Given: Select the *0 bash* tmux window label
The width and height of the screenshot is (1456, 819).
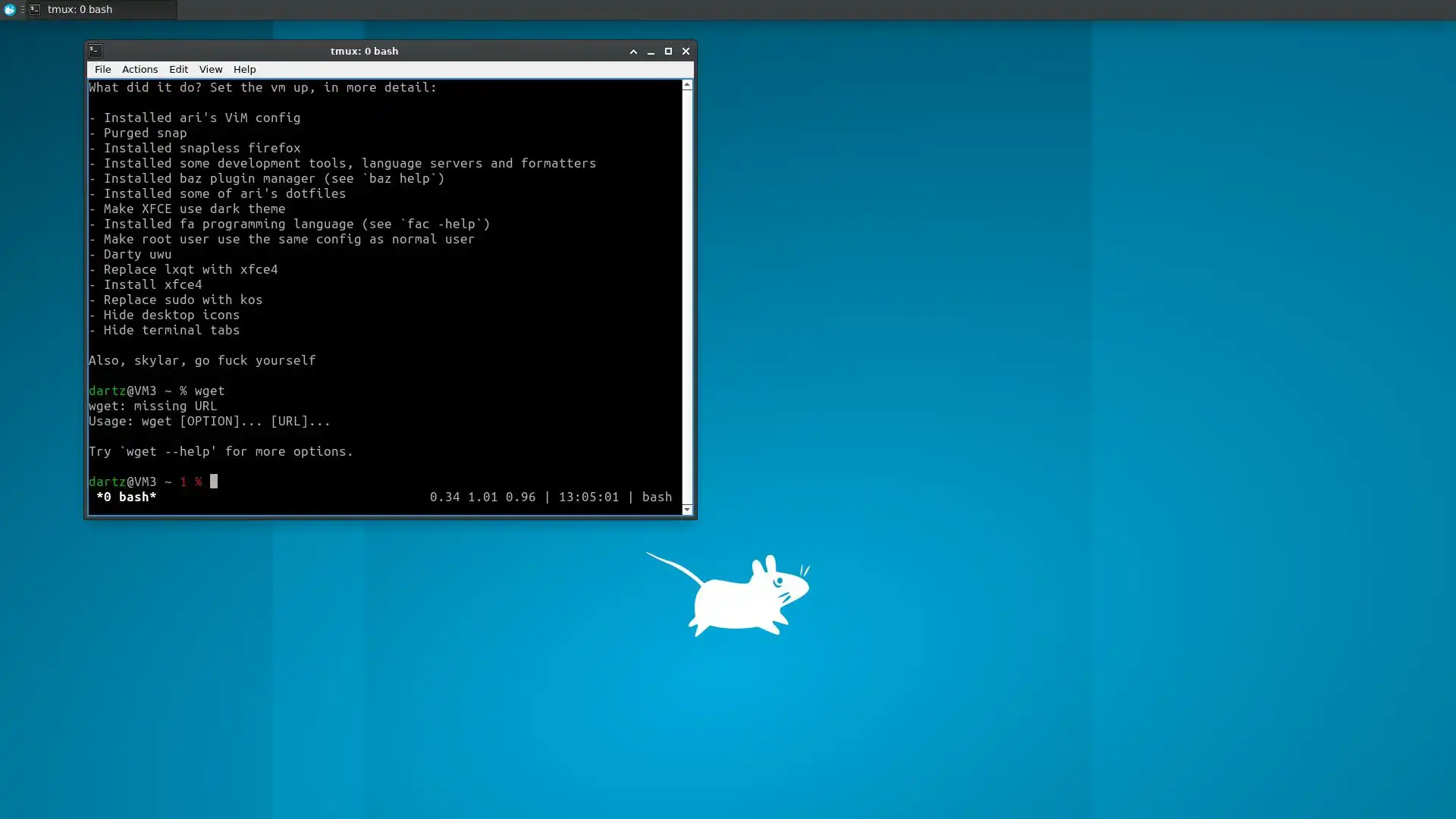Looking at the screenshot, I should (126, 497).
